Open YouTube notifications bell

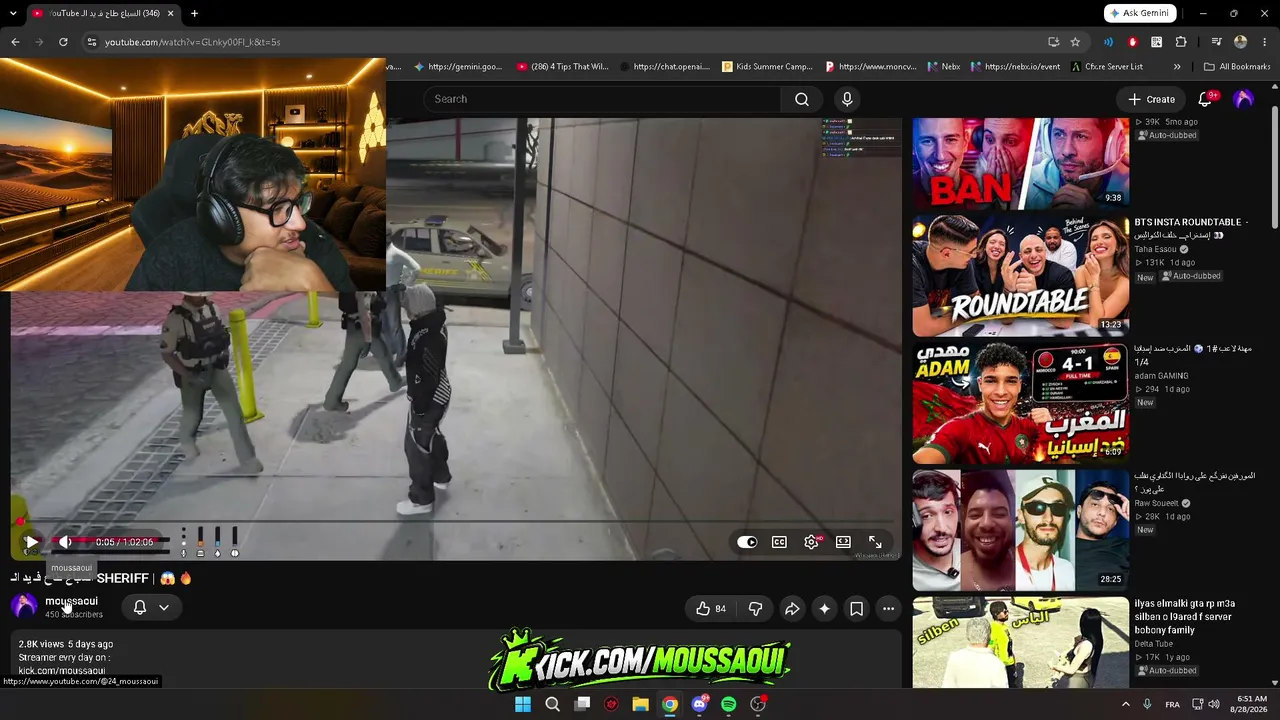pyautogui.click(x=1205, y=99)
